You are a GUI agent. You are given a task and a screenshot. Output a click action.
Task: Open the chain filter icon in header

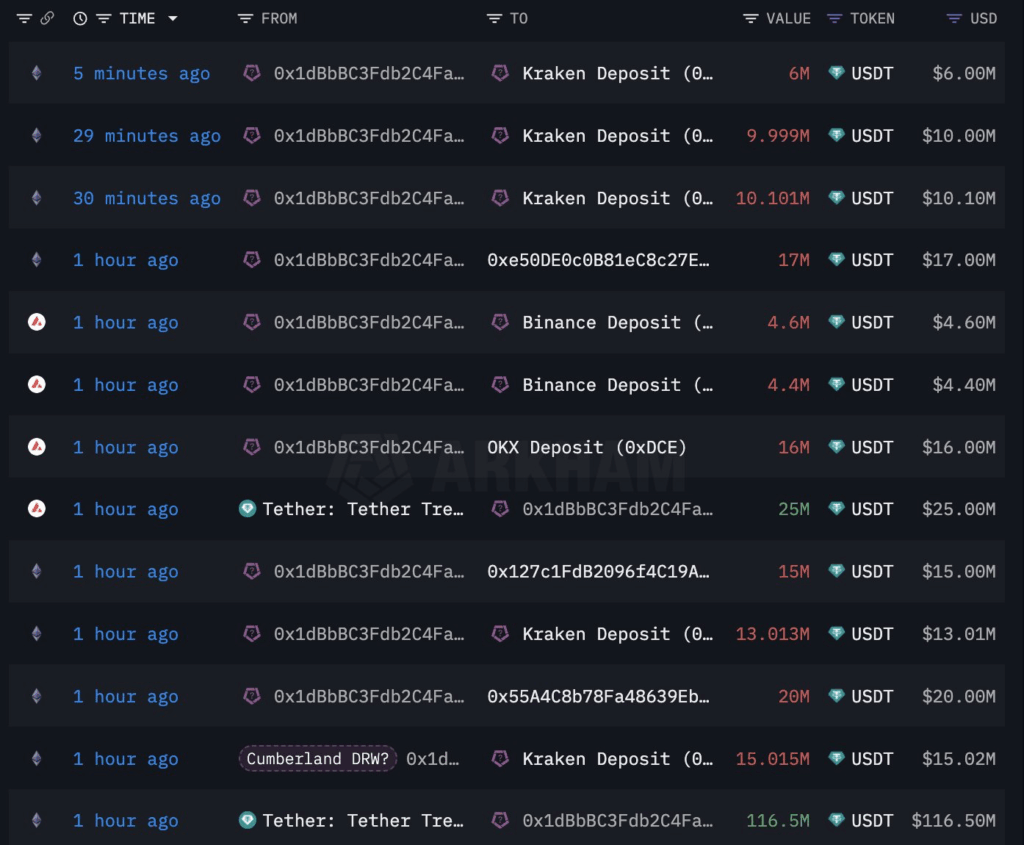[24, 19]
